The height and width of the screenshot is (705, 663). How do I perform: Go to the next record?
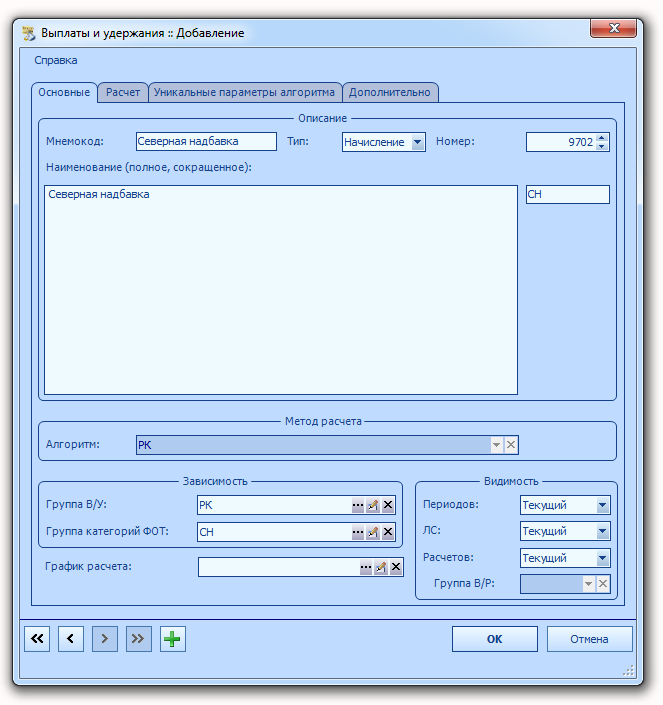click(105, 639)
